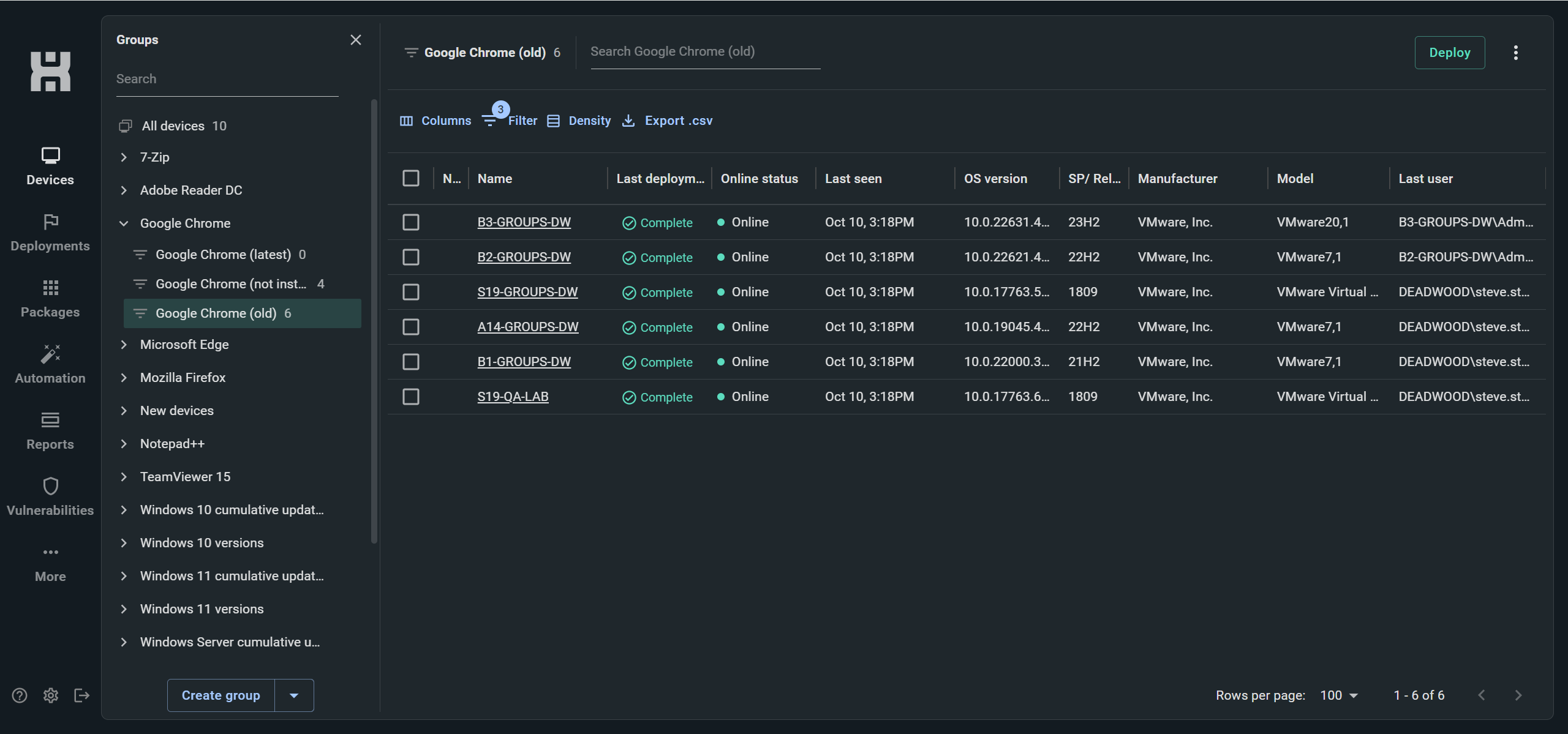Viewport: 1568px width, 734px height.
Task: Click the sign out icon
Action: point(81,695)
